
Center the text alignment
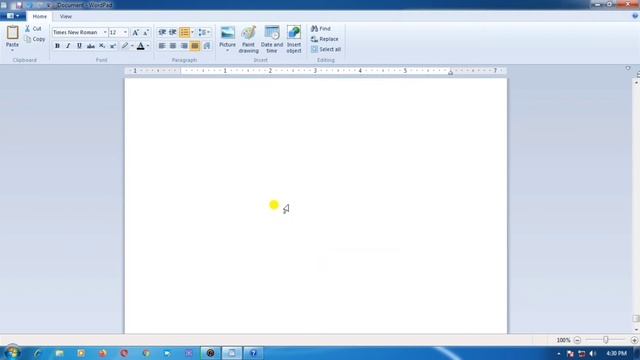tap(173, 46)
